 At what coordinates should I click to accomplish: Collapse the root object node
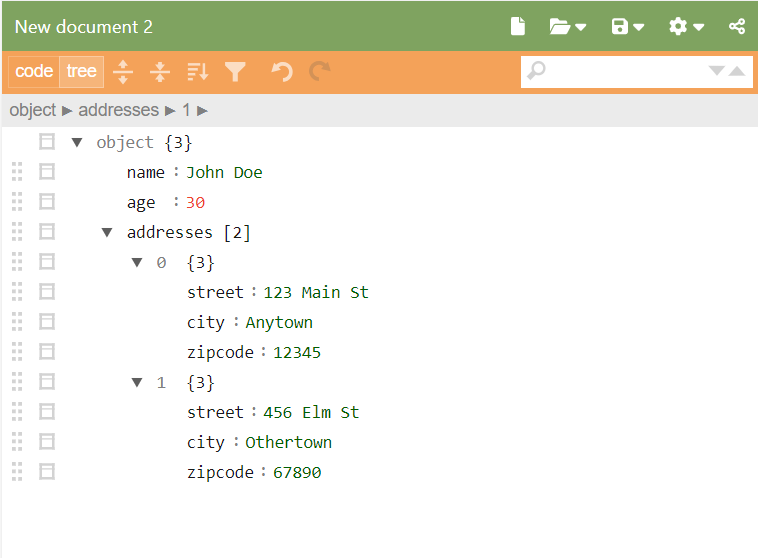[x=77, y=143]
